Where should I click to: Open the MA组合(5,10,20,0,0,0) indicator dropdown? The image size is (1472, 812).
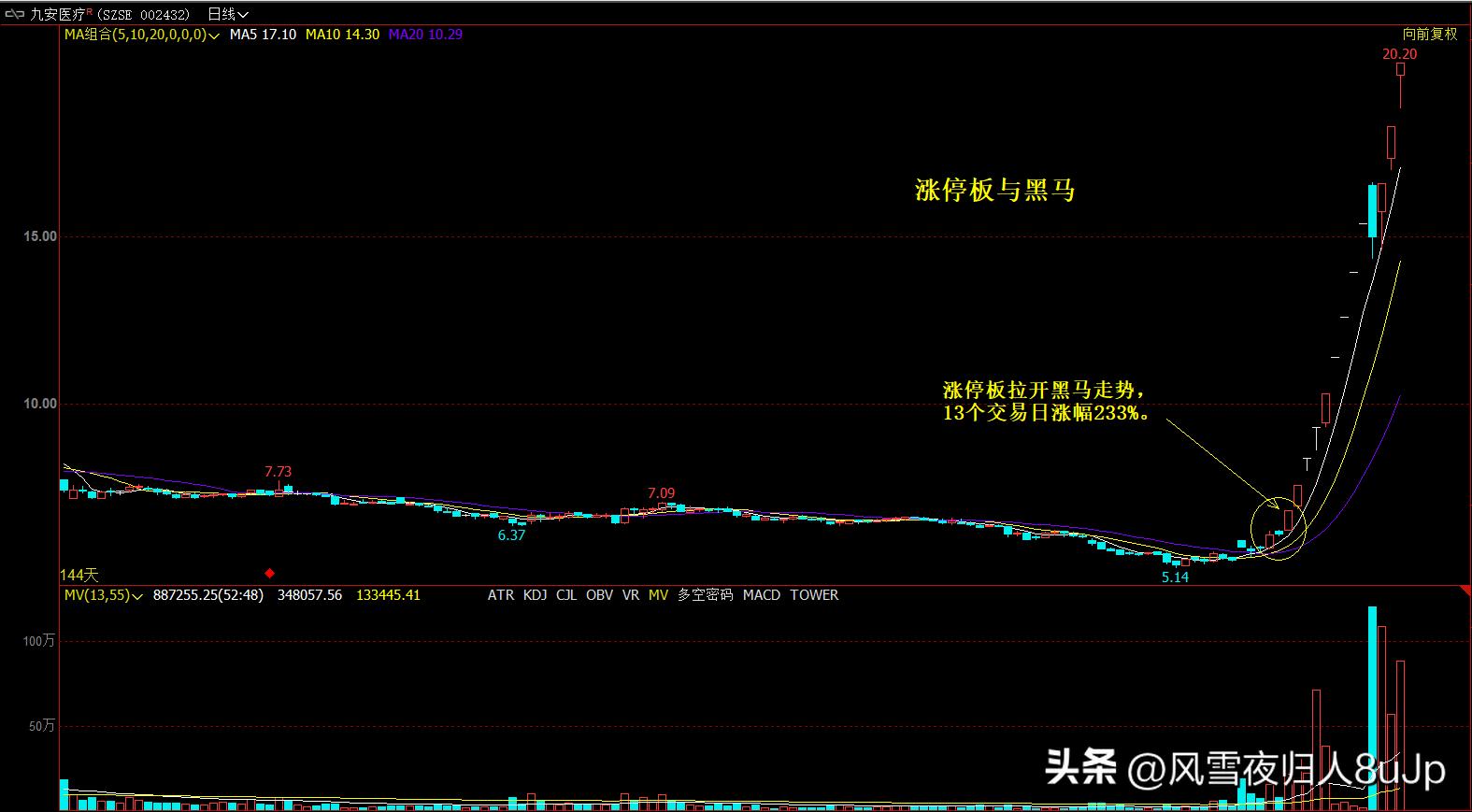click(x=141, y=35)
